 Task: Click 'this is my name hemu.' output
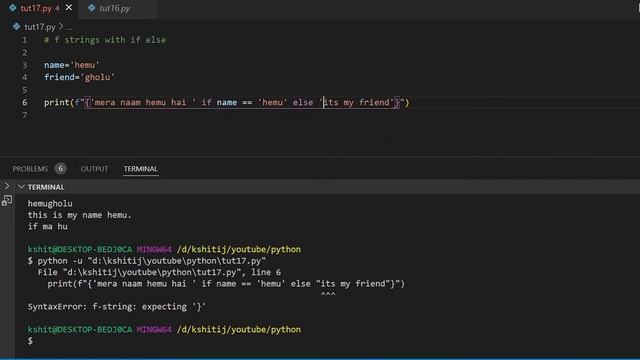80,215
